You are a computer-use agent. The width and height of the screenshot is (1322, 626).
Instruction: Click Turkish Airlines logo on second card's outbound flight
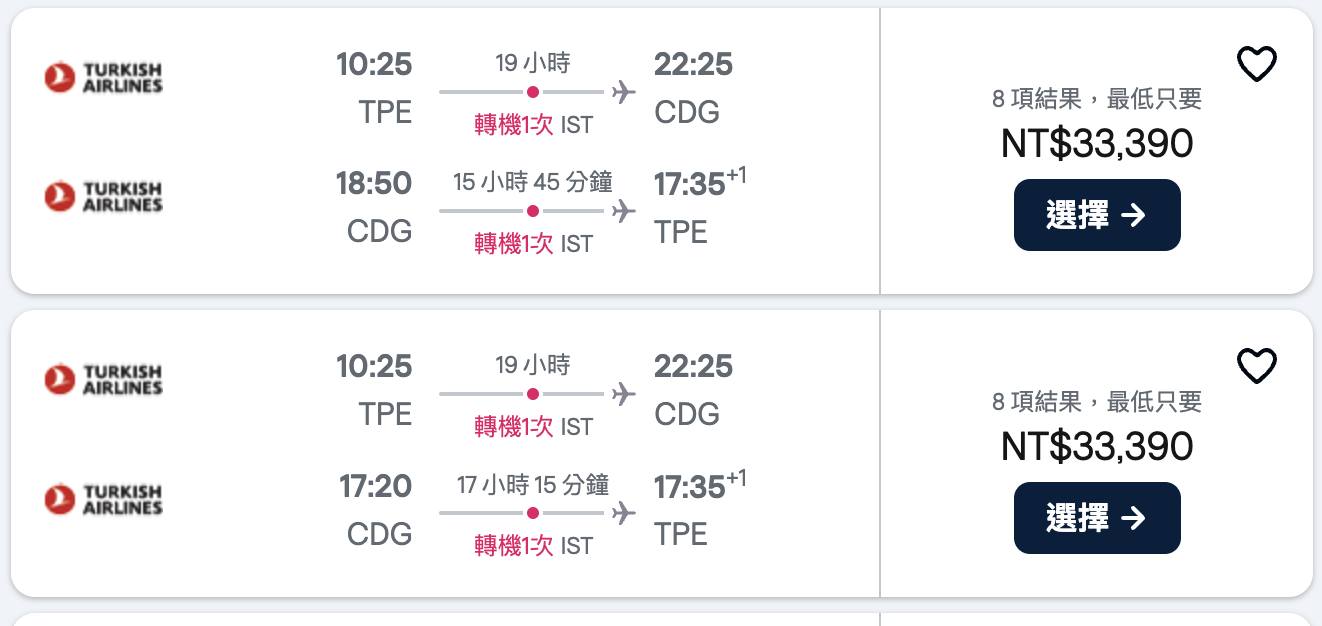coord(103,379)
